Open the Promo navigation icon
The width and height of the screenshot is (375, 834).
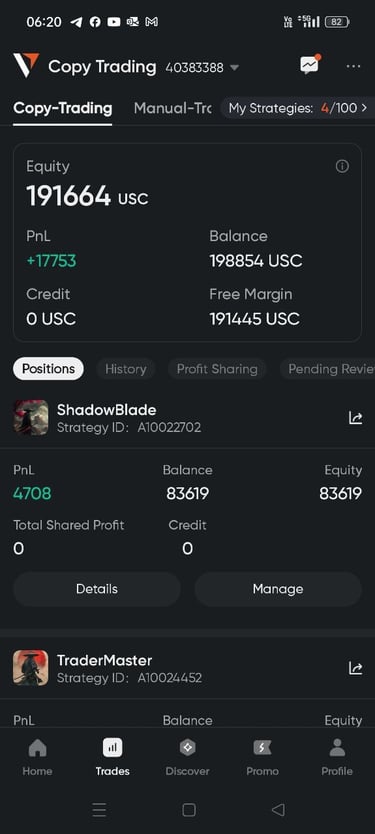tap(262, 757)
